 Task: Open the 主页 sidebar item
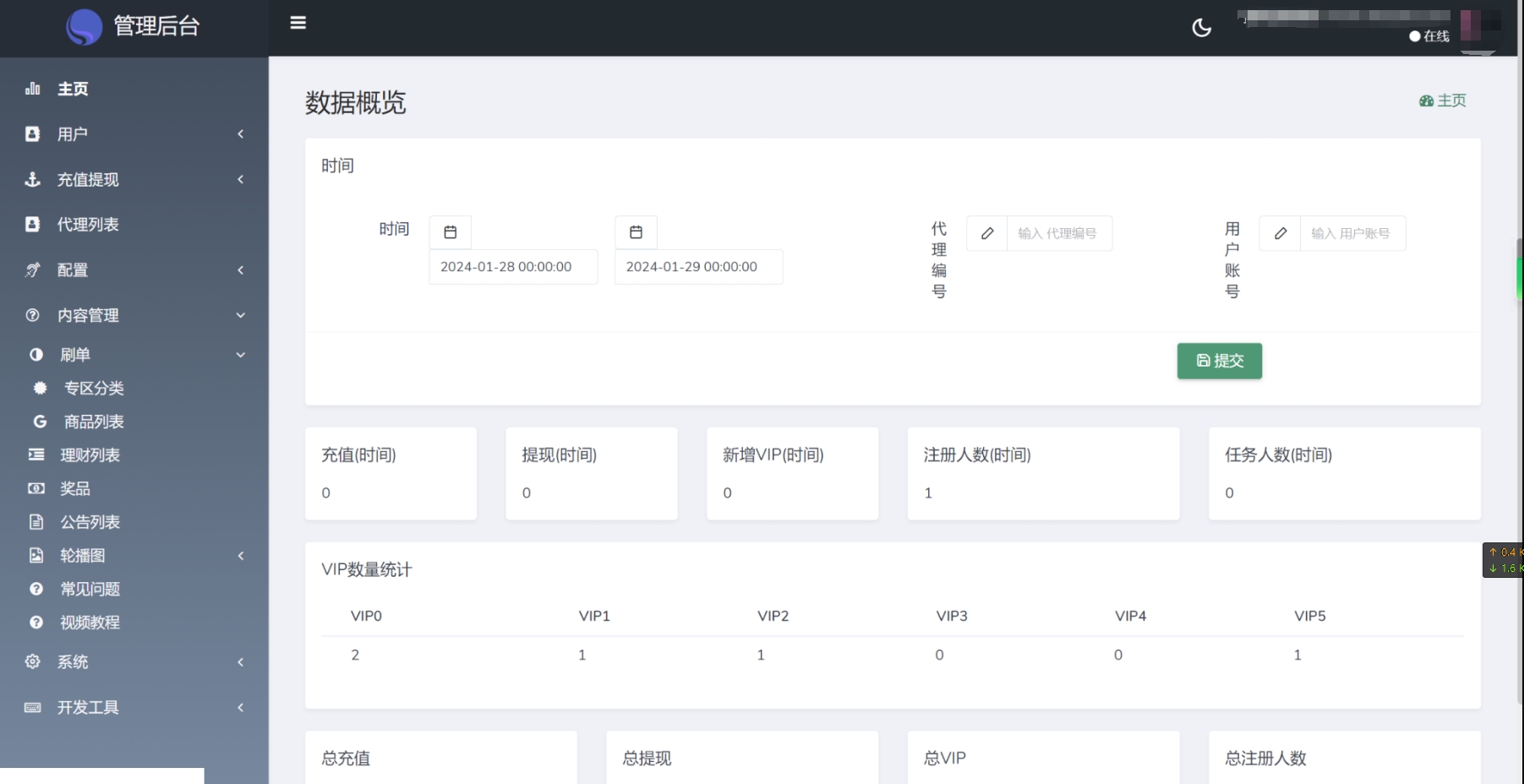tap(134, 89)
